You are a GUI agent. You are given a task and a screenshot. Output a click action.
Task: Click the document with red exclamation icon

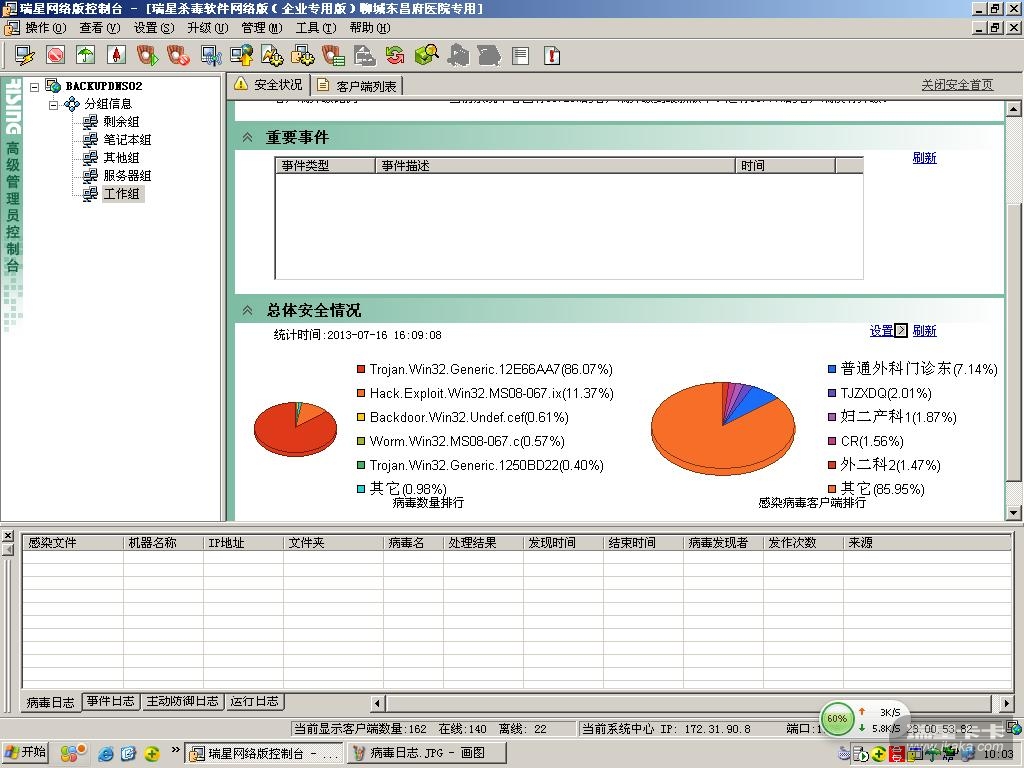point(552,56)
